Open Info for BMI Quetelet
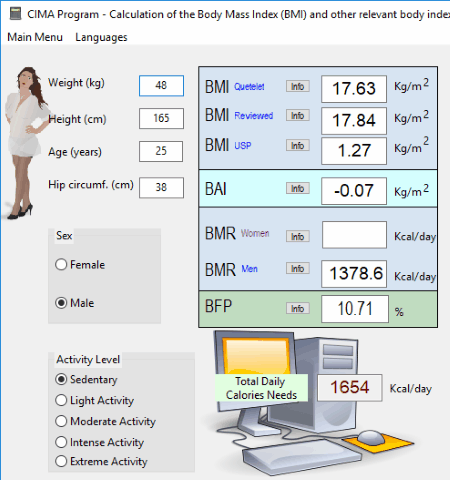Viewport: 450px width, 480px height. click(x=298, y=86)
